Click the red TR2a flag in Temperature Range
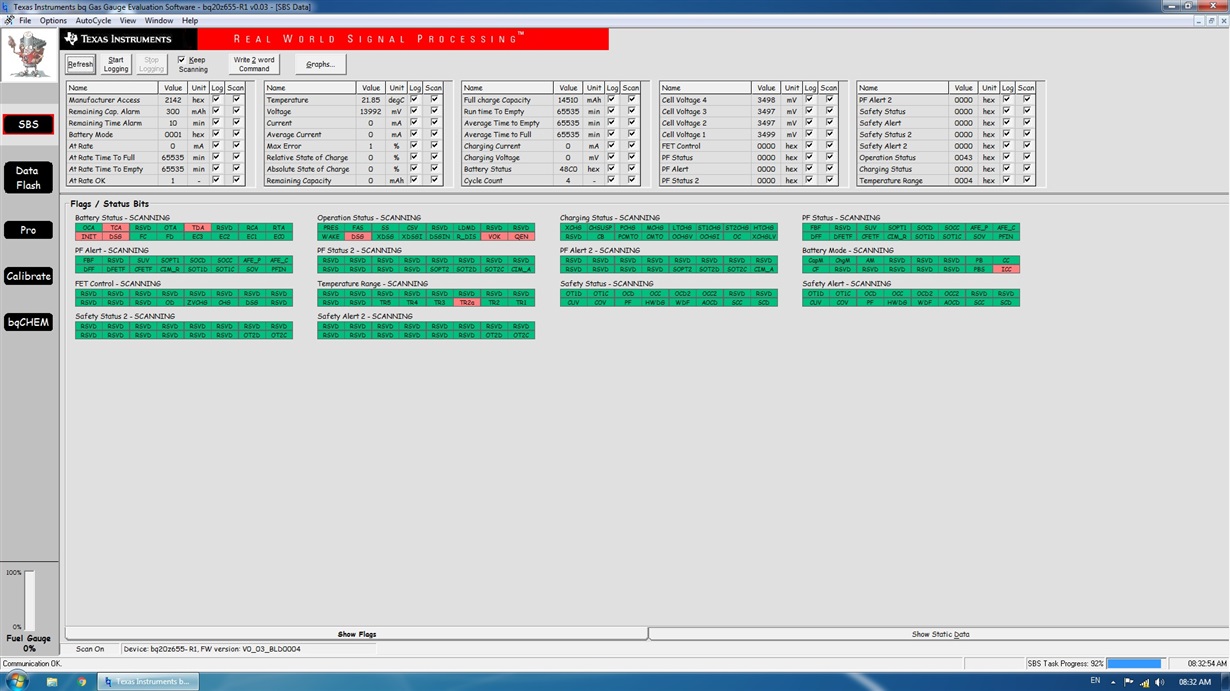Viewport: 1230px width, 691px height. [x=467, y=302]
